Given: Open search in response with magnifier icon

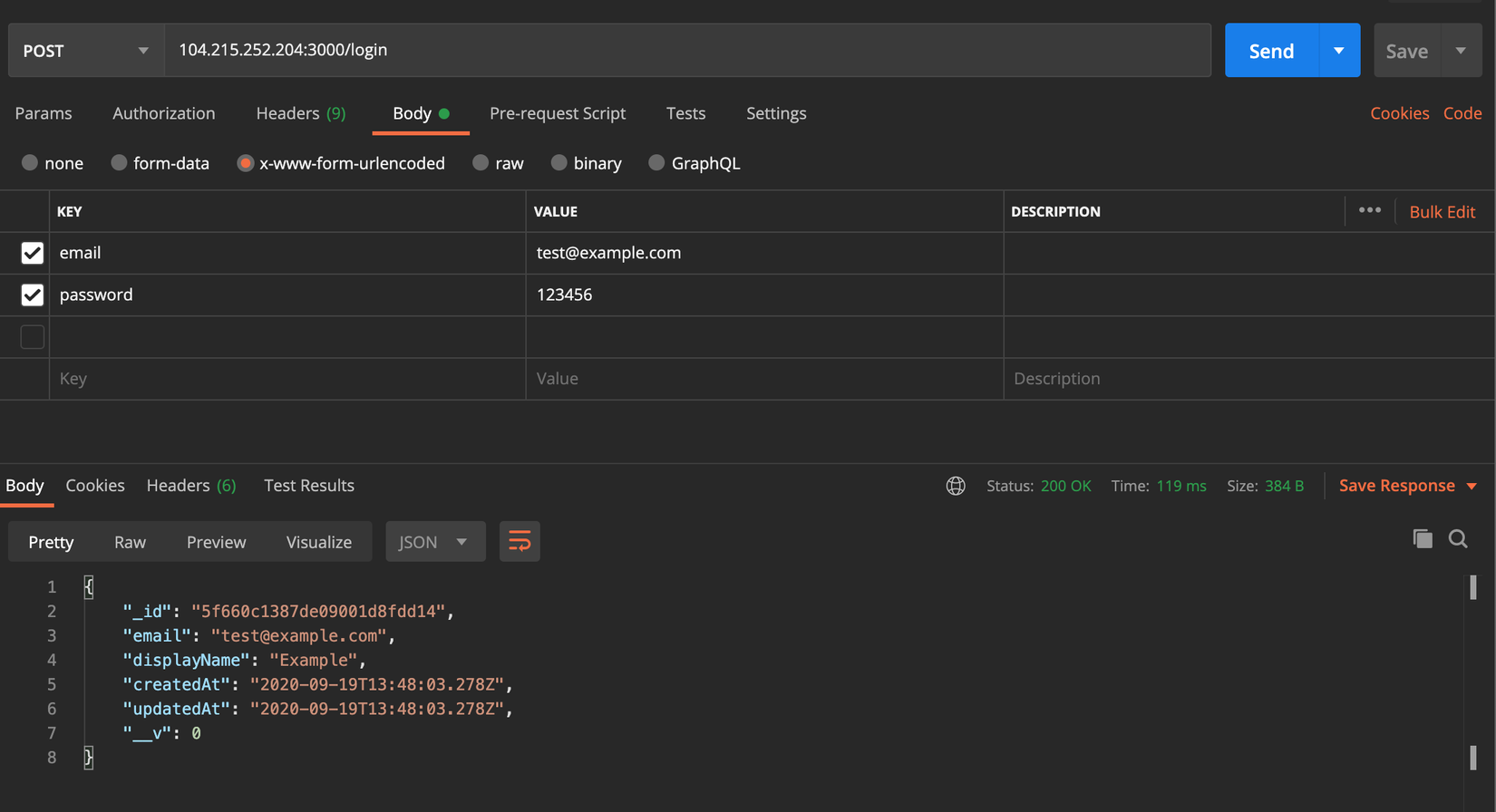Looking at the screenshot, I should coord(1458,539).
